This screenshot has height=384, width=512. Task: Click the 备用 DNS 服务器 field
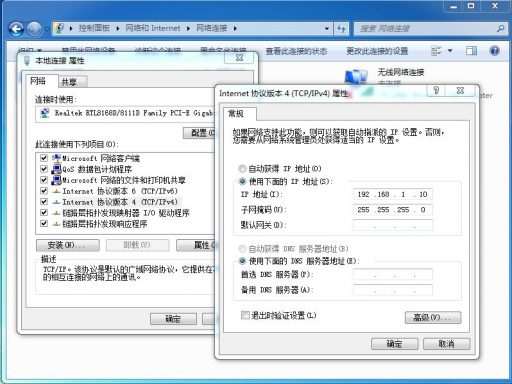(393, 290)
